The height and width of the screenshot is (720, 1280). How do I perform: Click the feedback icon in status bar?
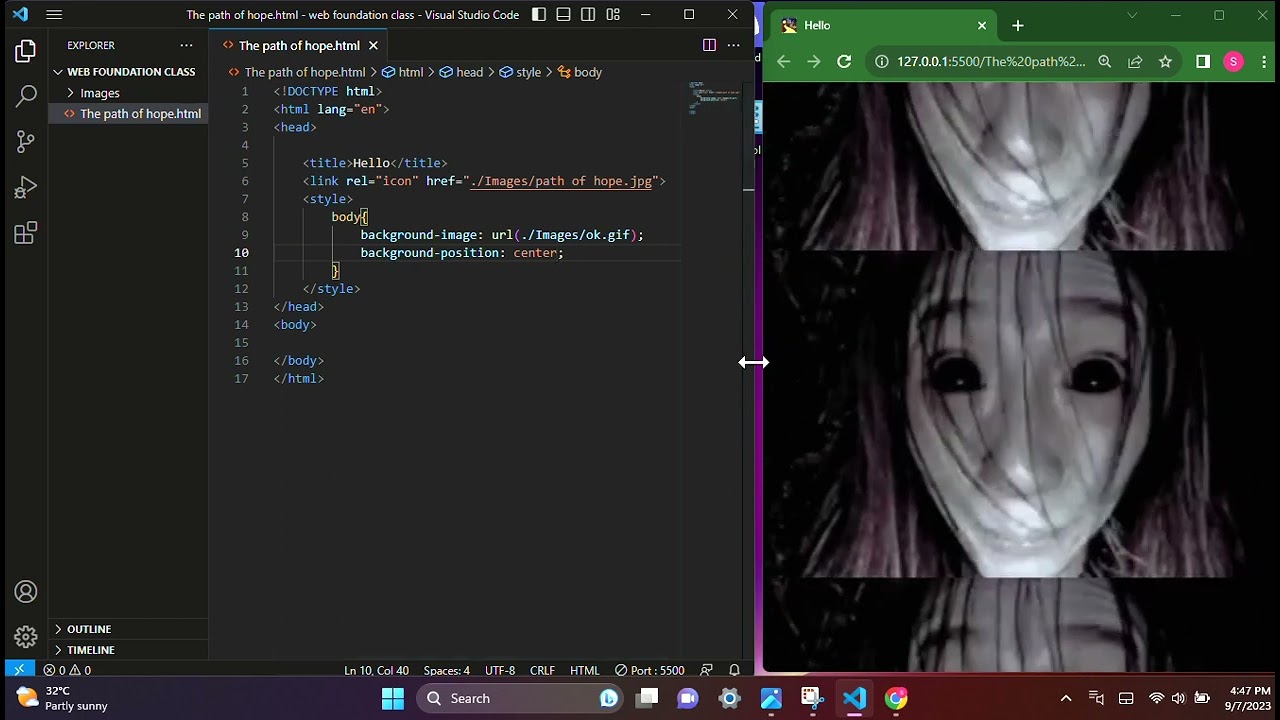pos(707,670)
